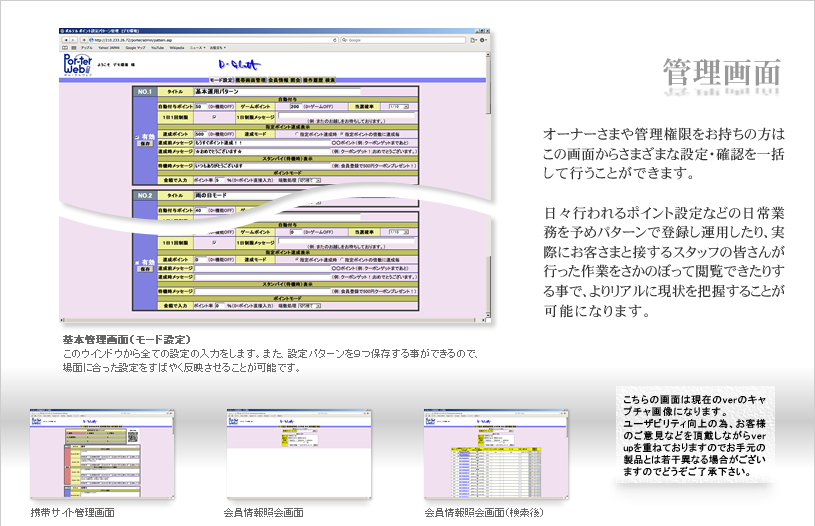
Task: Click the reload icon in address bar
Action: pyautogui.click(x=327, y=40)
